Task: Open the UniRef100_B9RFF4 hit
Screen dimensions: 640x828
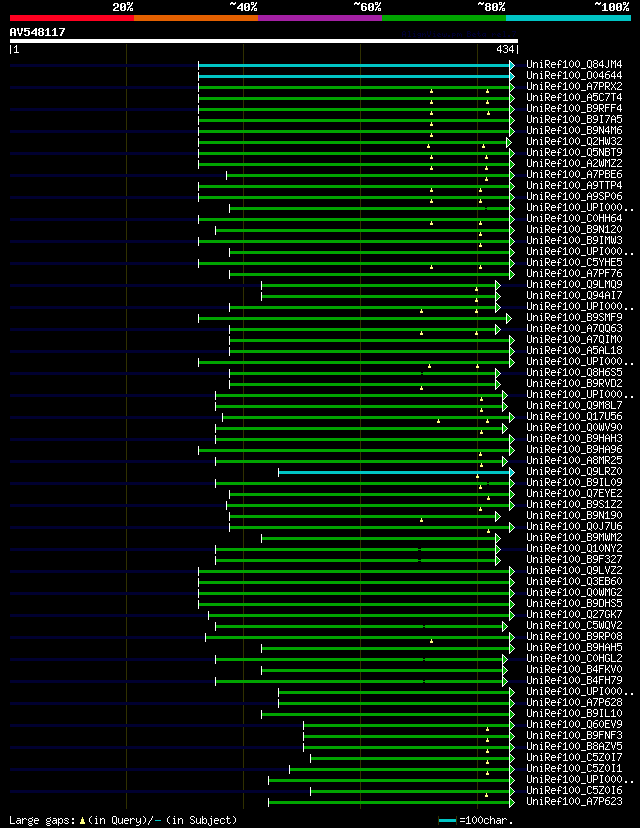Action: [574, 109]
